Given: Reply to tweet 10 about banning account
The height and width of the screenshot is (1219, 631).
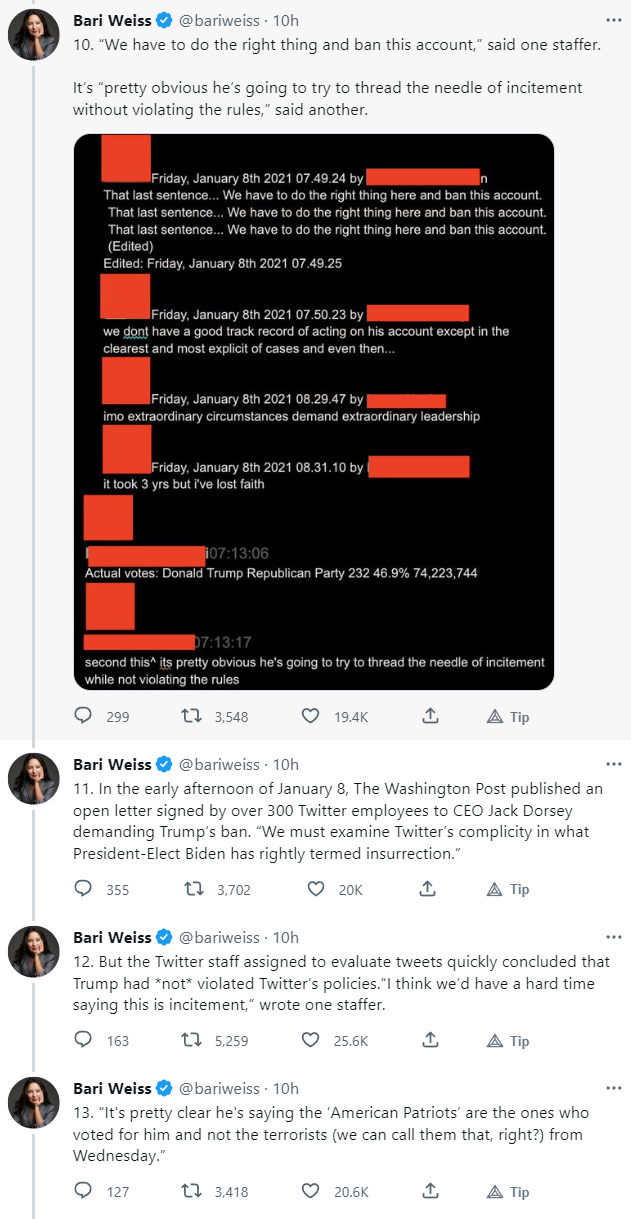Looking at the screenshot, I should pos(84,716).
